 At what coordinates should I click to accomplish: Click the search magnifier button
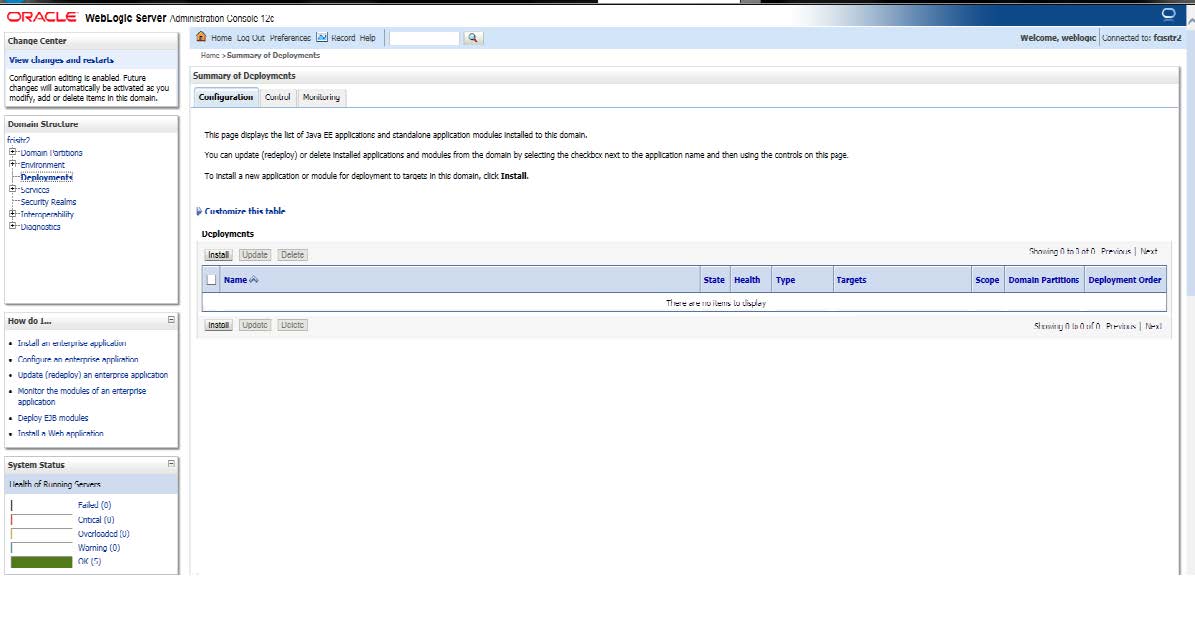(473, 37)
